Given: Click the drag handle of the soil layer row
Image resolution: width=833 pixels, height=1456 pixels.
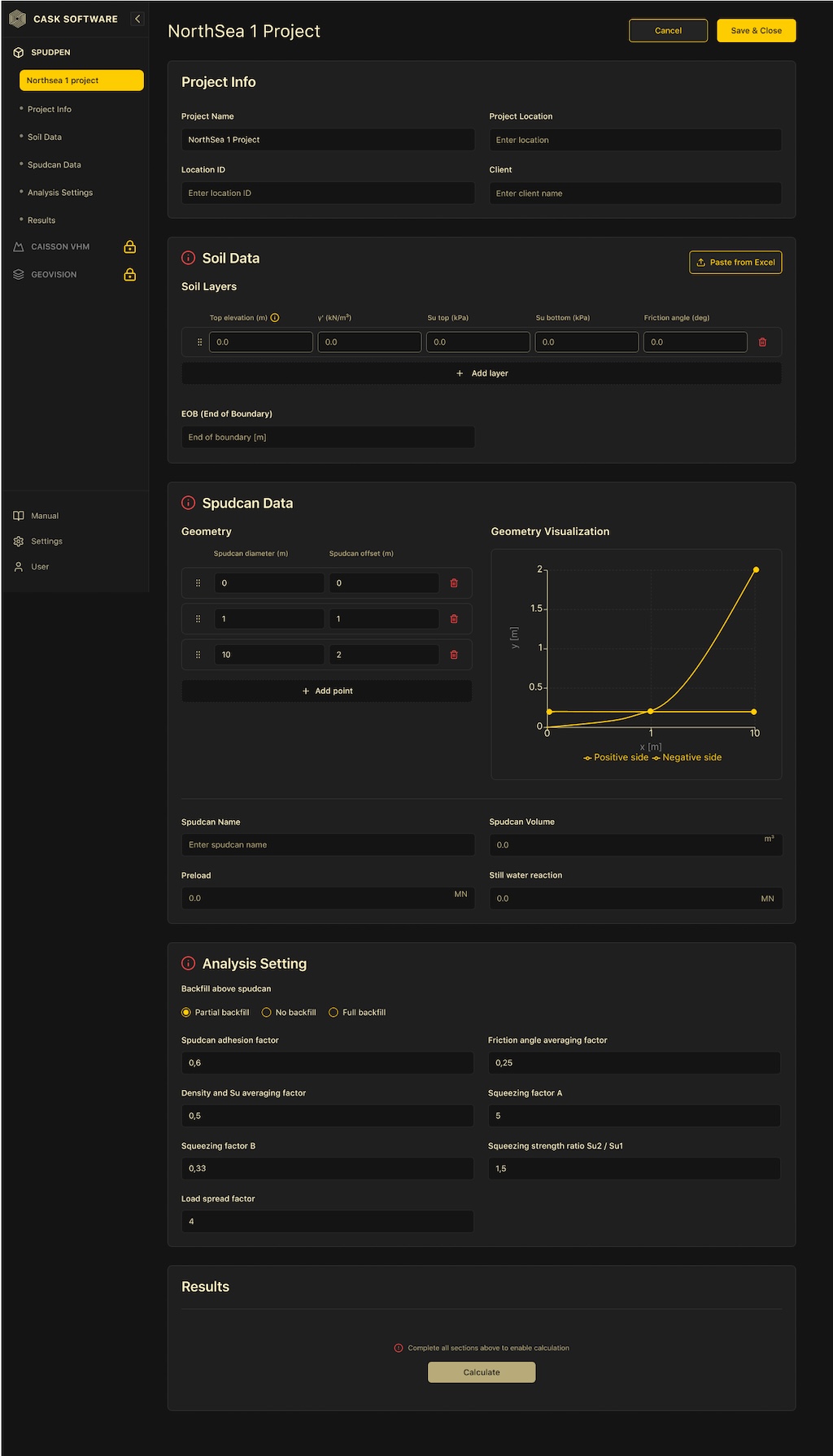Looking at the screenshot, I should click(x=199, y=342).
